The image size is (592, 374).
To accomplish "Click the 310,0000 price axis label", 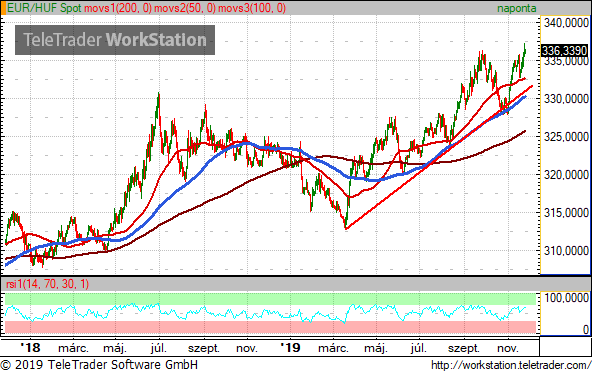I will [566, 251].
